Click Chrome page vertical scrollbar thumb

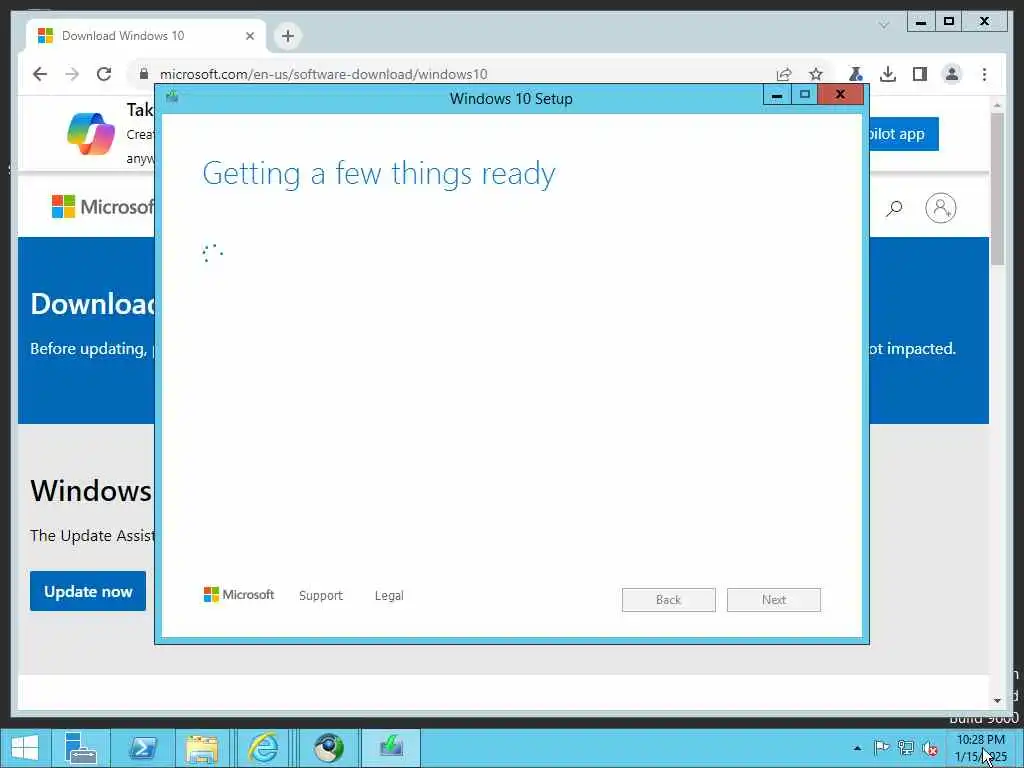(x=997, y=189)
